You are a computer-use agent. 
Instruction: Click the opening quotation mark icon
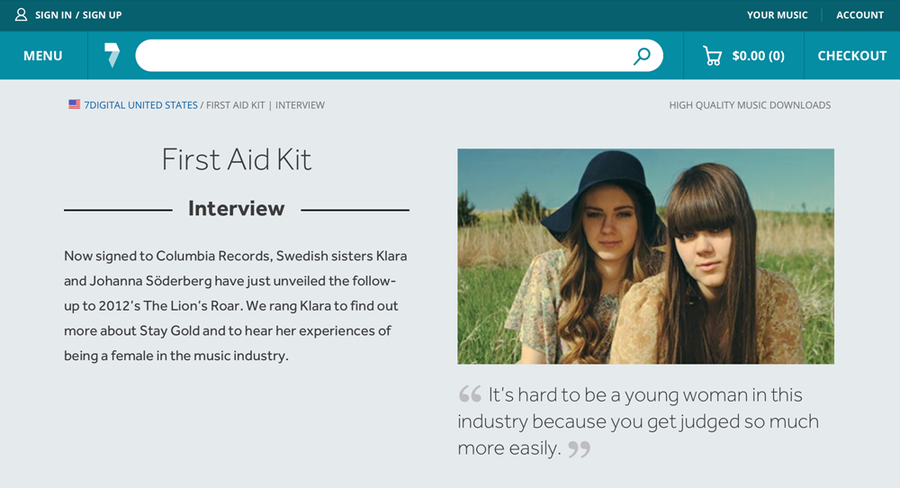470,394
